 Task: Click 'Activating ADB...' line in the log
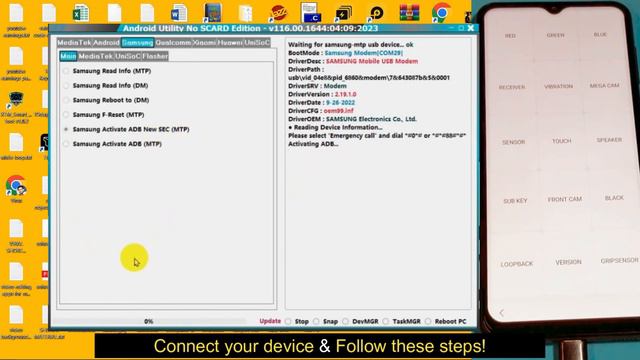point(313,144)
